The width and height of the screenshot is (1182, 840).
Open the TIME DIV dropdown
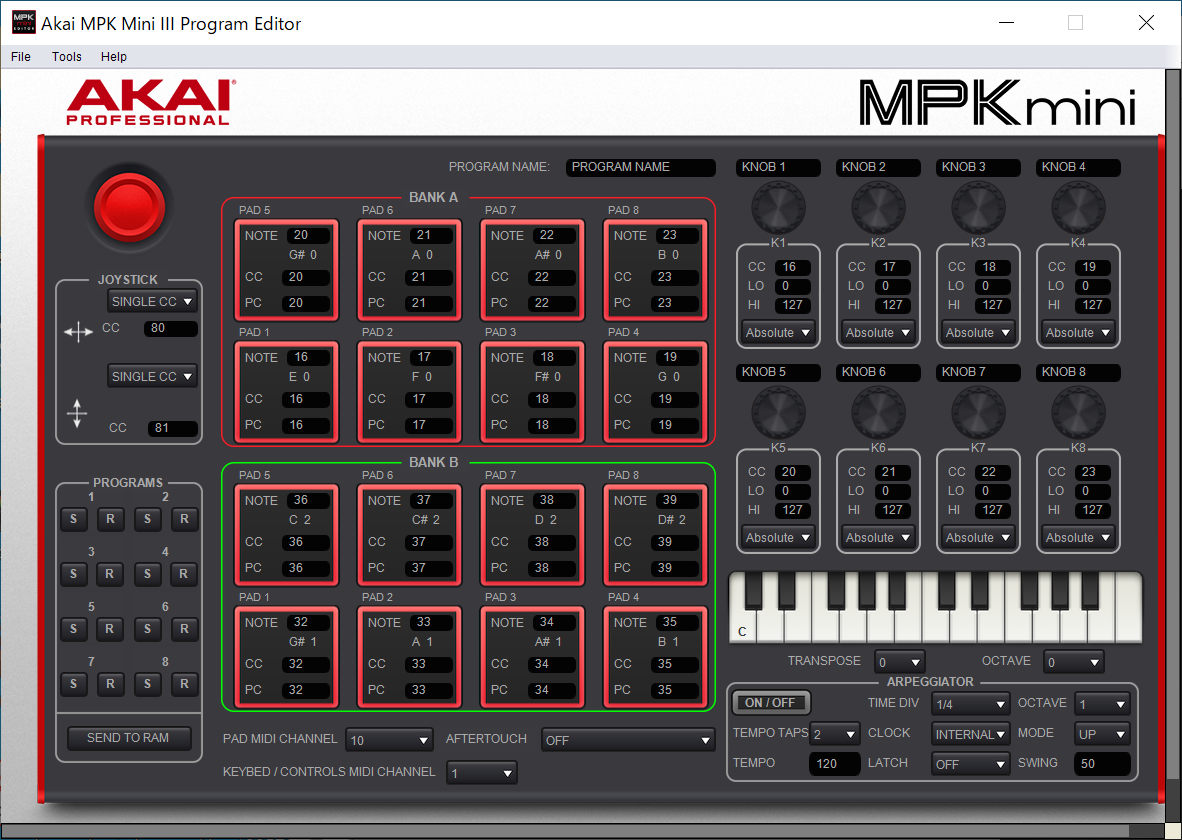(x=970, y=703)
